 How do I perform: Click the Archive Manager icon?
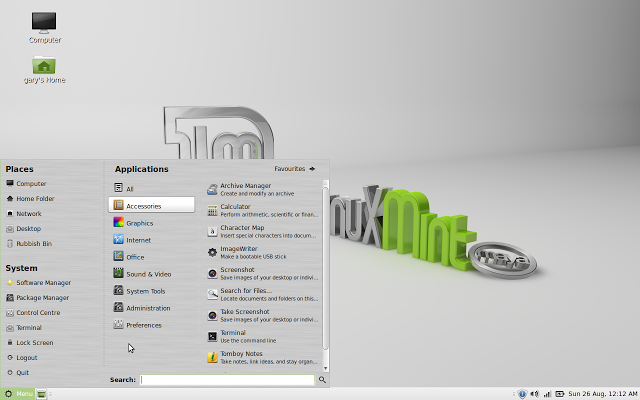pos(212,189)
